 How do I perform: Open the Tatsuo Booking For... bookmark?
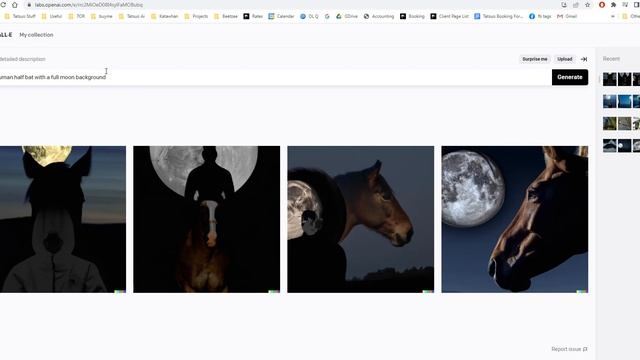click(499, 16)
